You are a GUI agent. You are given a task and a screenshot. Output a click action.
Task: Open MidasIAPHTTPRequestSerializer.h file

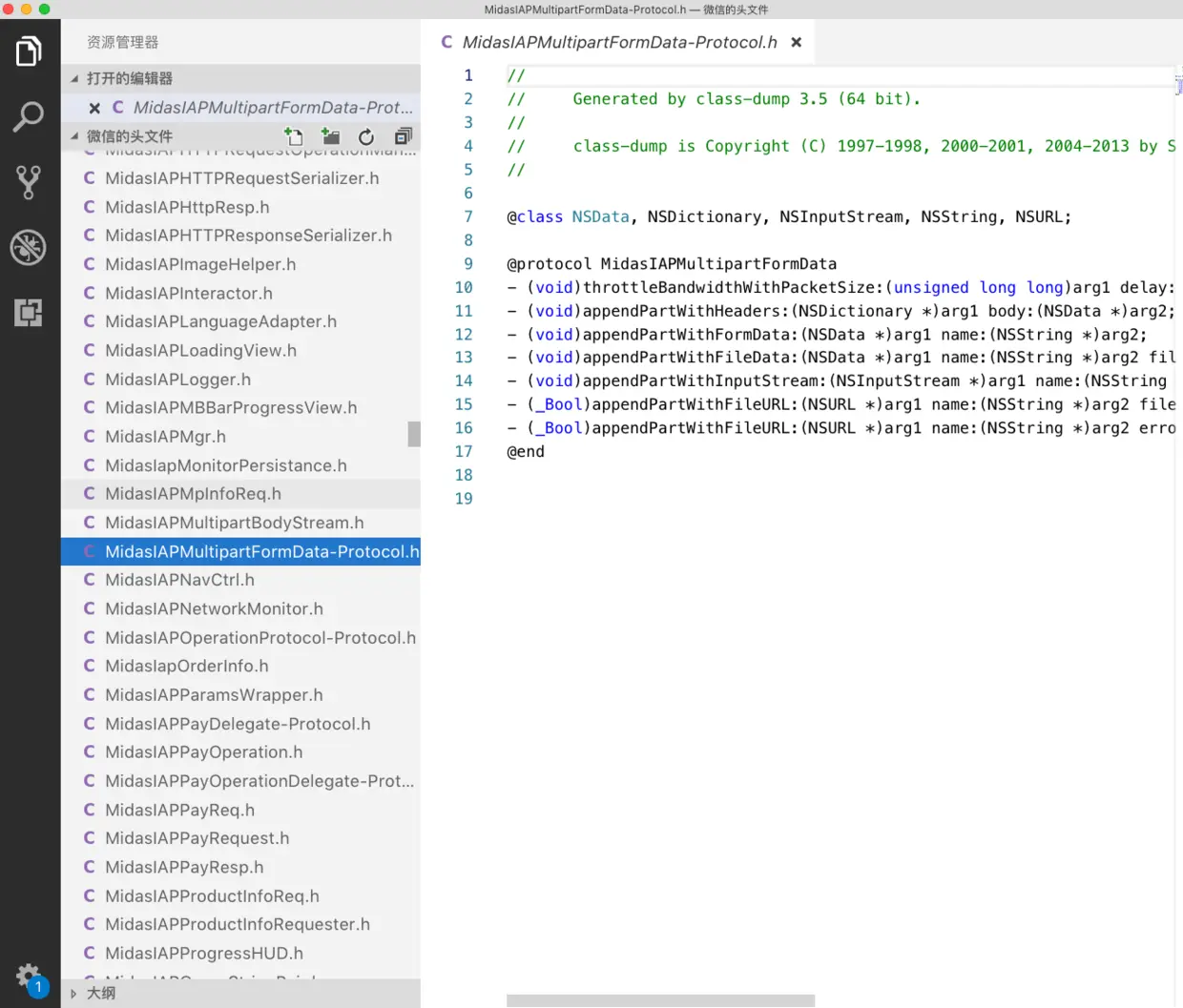[x=240, y=178]
